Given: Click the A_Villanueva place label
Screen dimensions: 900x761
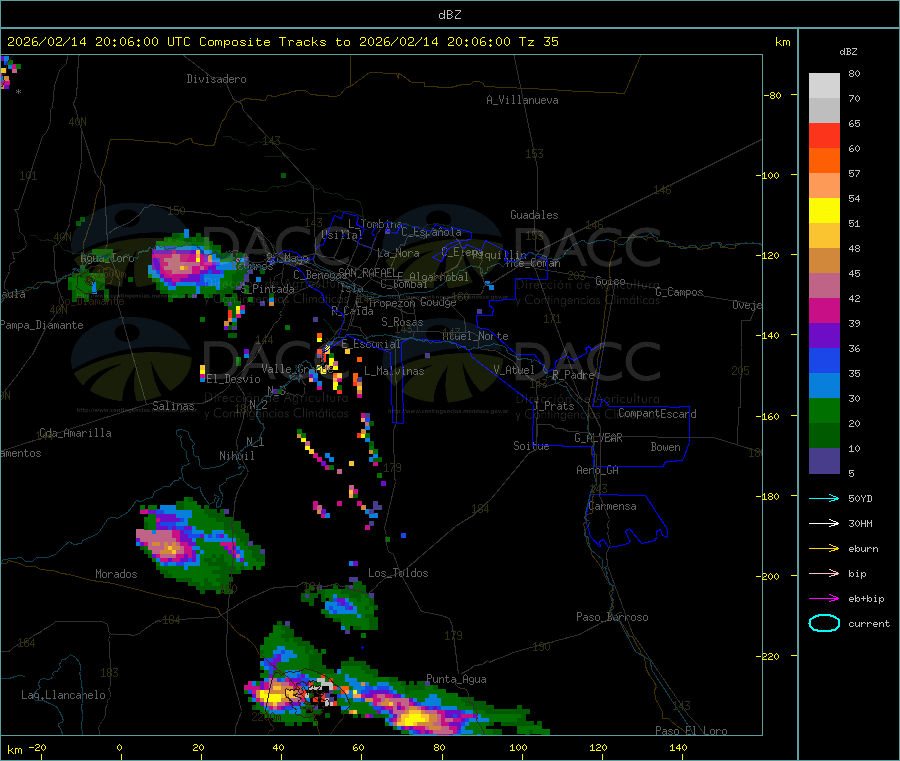Looking at the screenshot, I should 522,100.
